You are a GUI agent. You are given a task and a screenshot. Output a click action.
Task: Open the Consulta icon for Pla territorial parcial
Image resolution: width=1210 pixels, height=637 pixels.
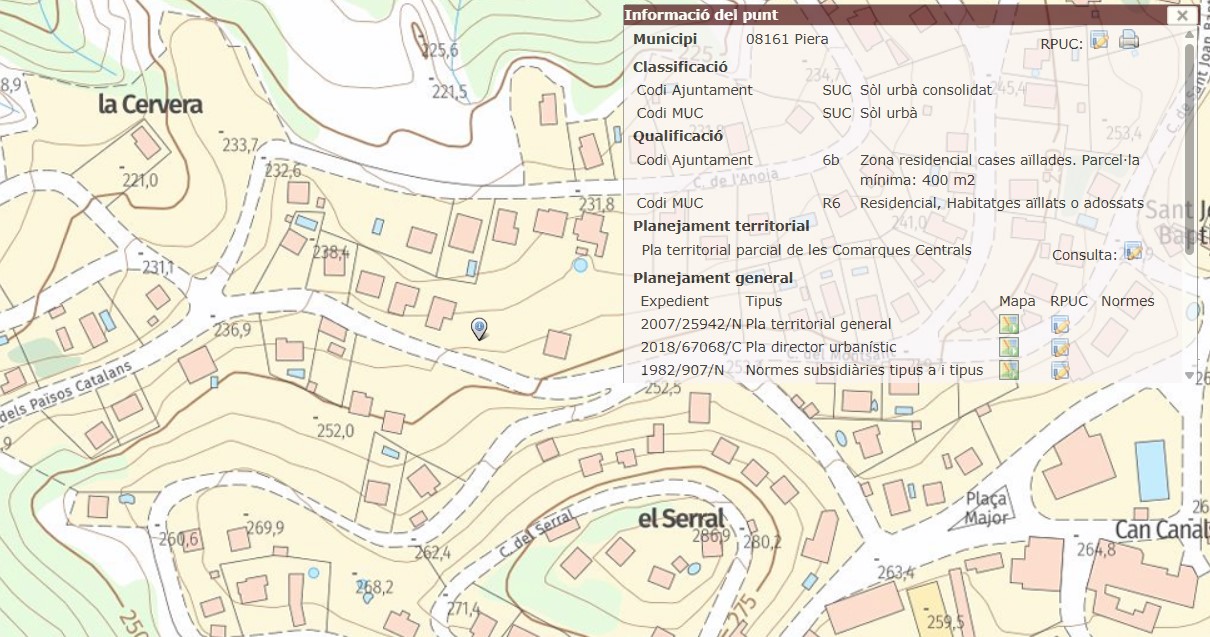[1133, 252]
